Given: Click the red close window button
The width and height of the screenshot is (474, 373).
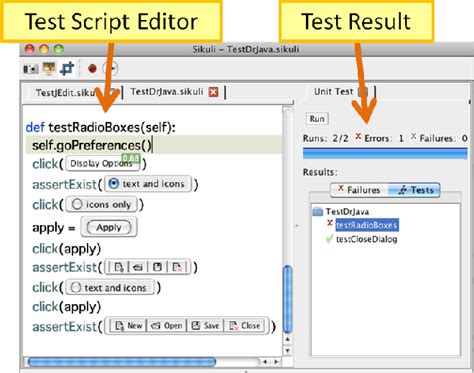Looking at the screenshot, I should [30, 49].
